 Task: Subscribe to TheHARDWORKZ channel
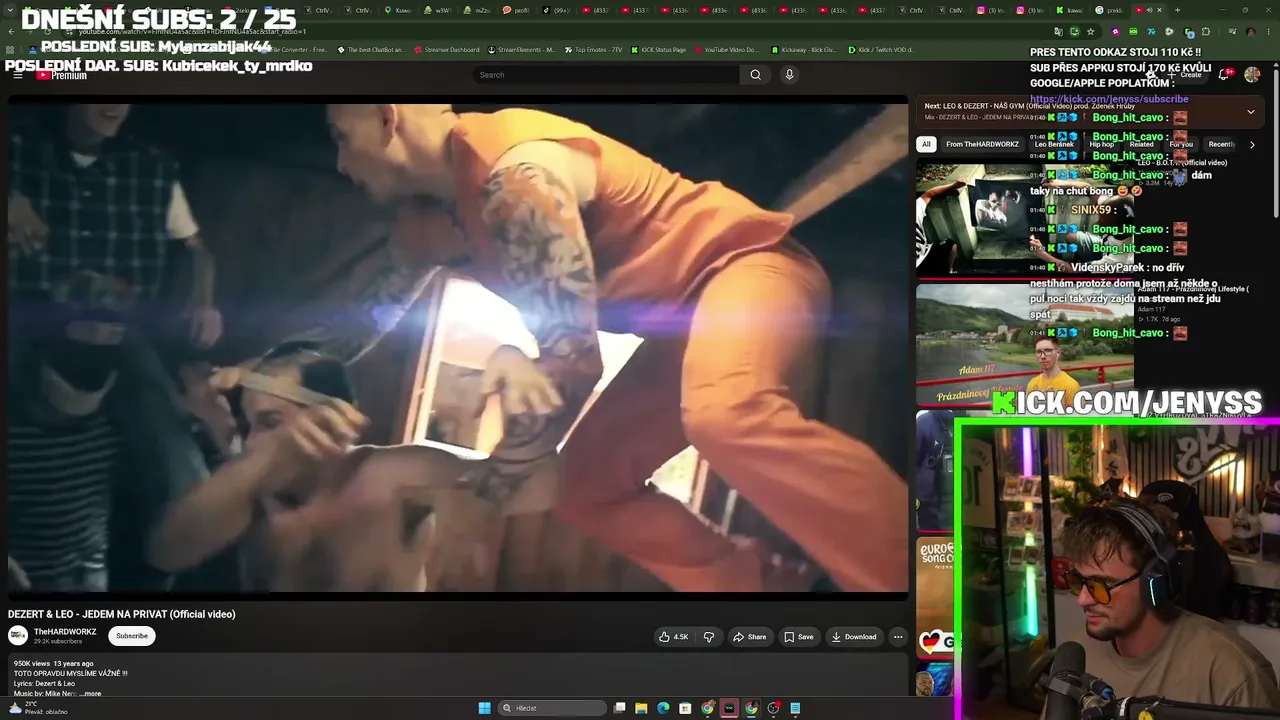pyautogui.click(x=132, y=636)
